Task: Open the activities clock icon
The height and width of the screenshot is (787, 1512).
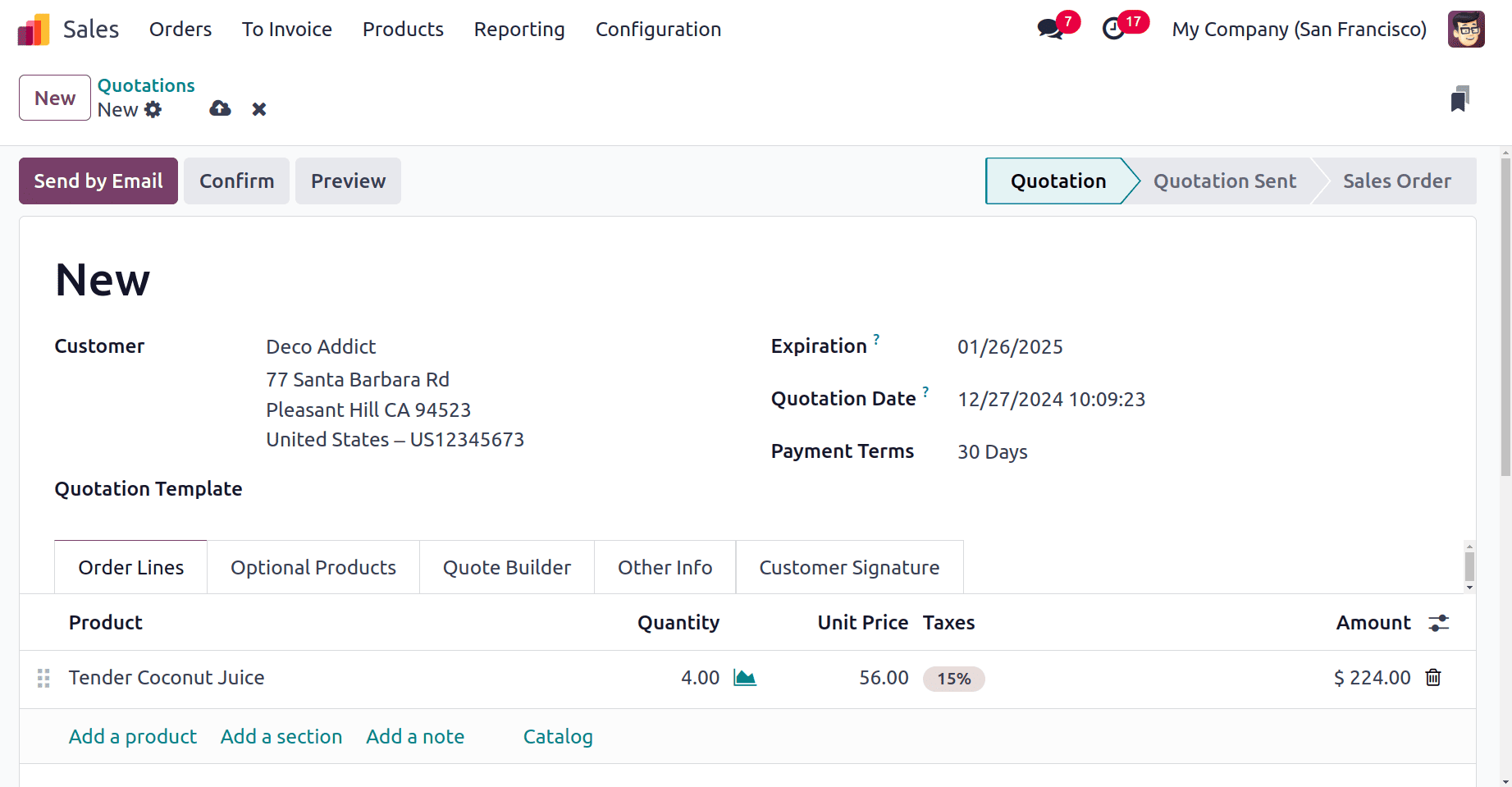Action: coord(1113,30)
